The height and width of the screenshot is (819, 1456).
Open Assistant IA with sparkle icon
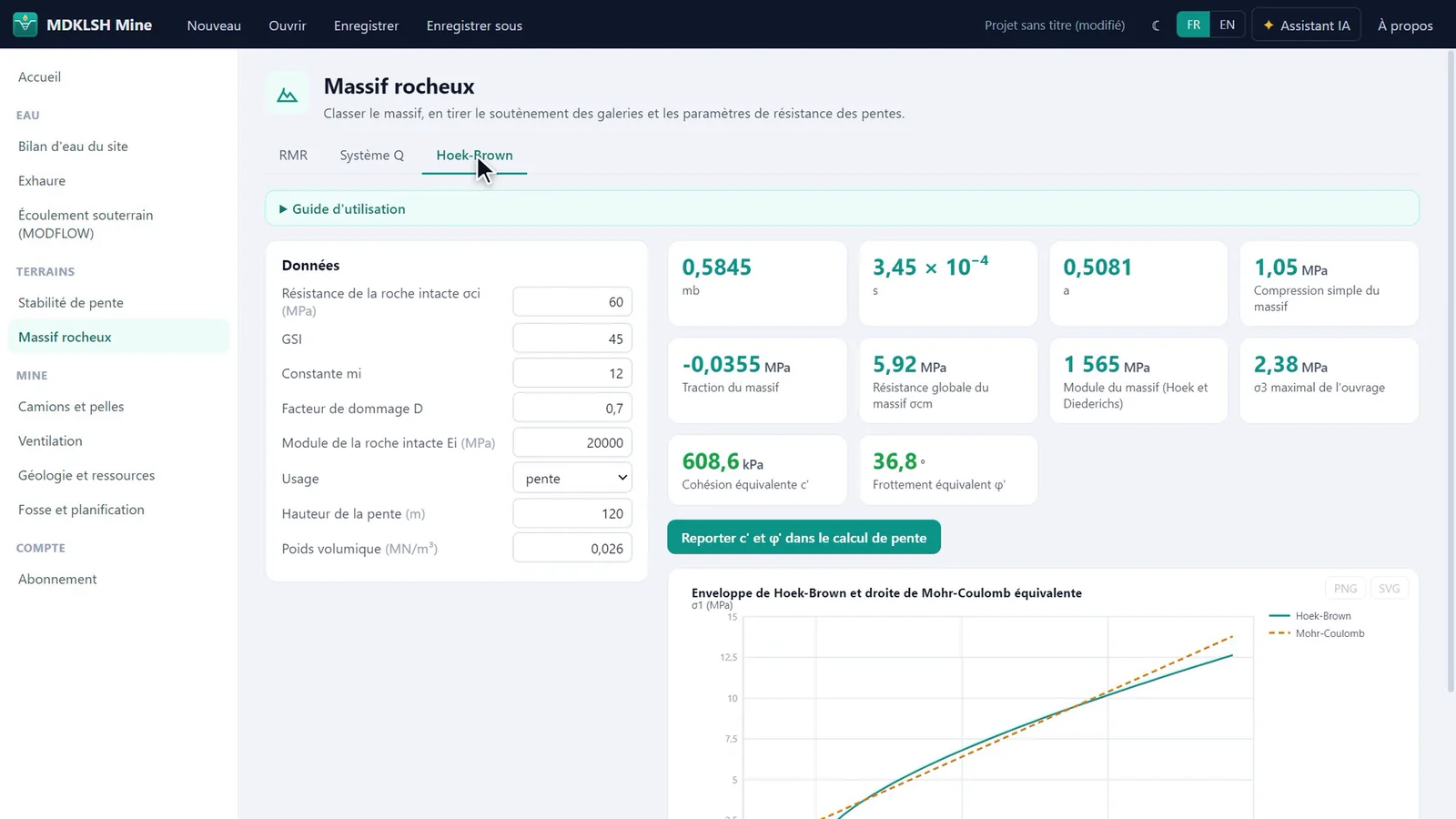click(1306, 25)
